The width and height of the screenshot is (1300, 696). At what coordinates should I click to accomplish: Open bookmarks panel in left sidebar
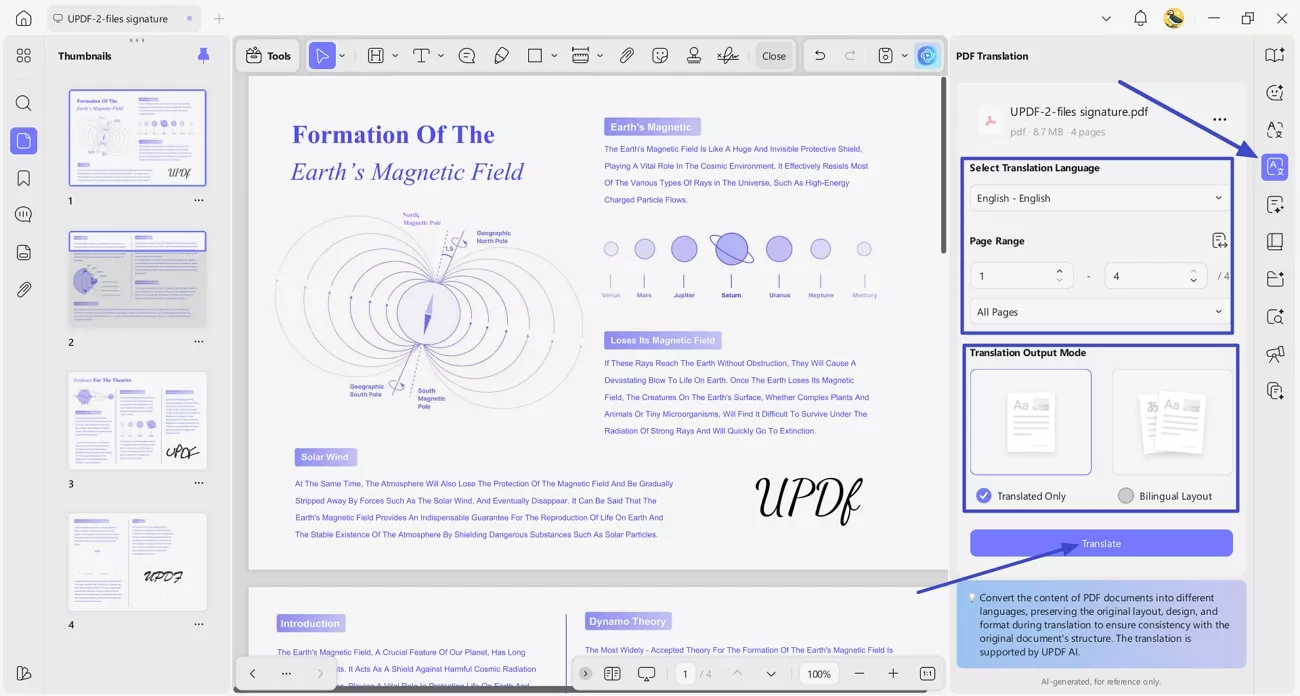(24, 178)
